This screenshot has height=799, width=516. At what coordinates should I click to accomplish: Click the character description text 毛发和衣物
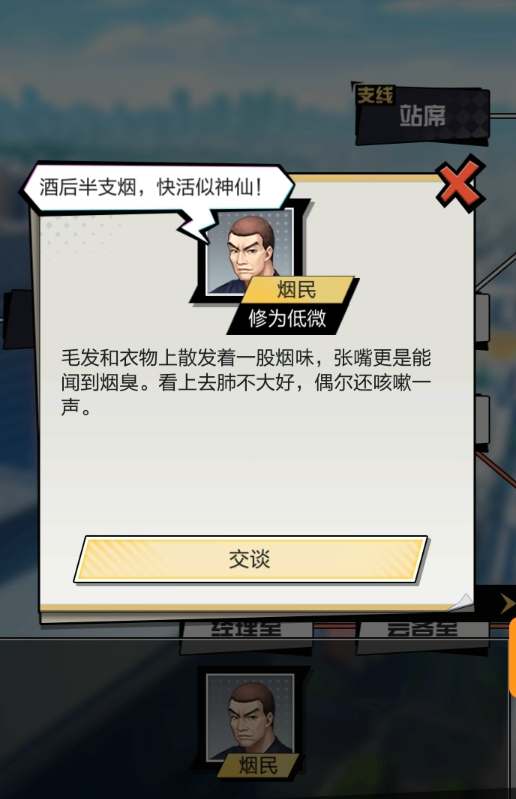click(246, 382)
